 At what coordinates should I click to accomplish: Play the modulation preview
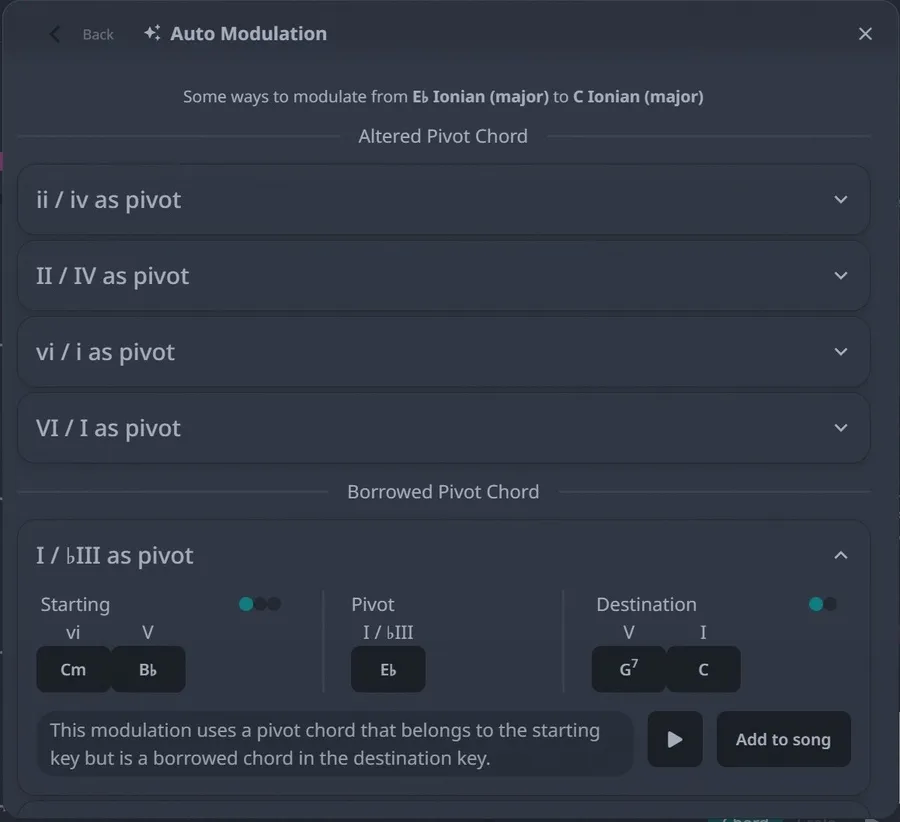[675, 739]
